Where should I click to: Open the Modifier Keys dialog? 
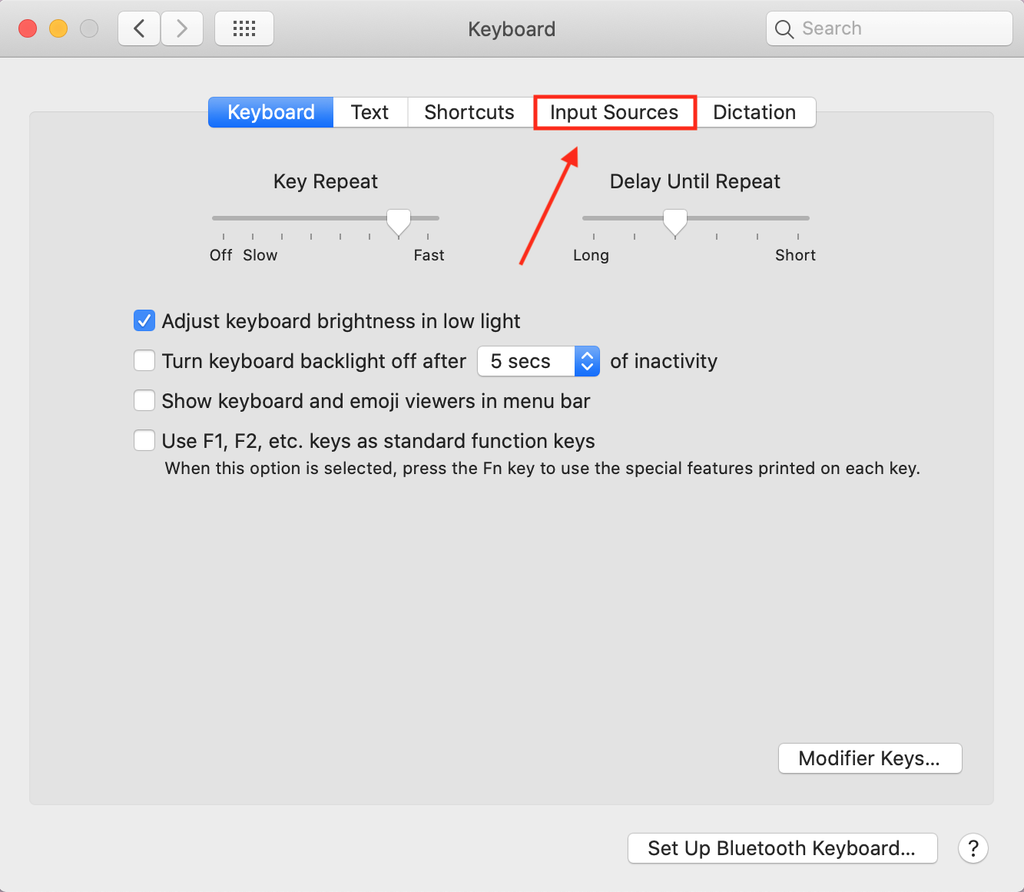(x=869, y=758)
